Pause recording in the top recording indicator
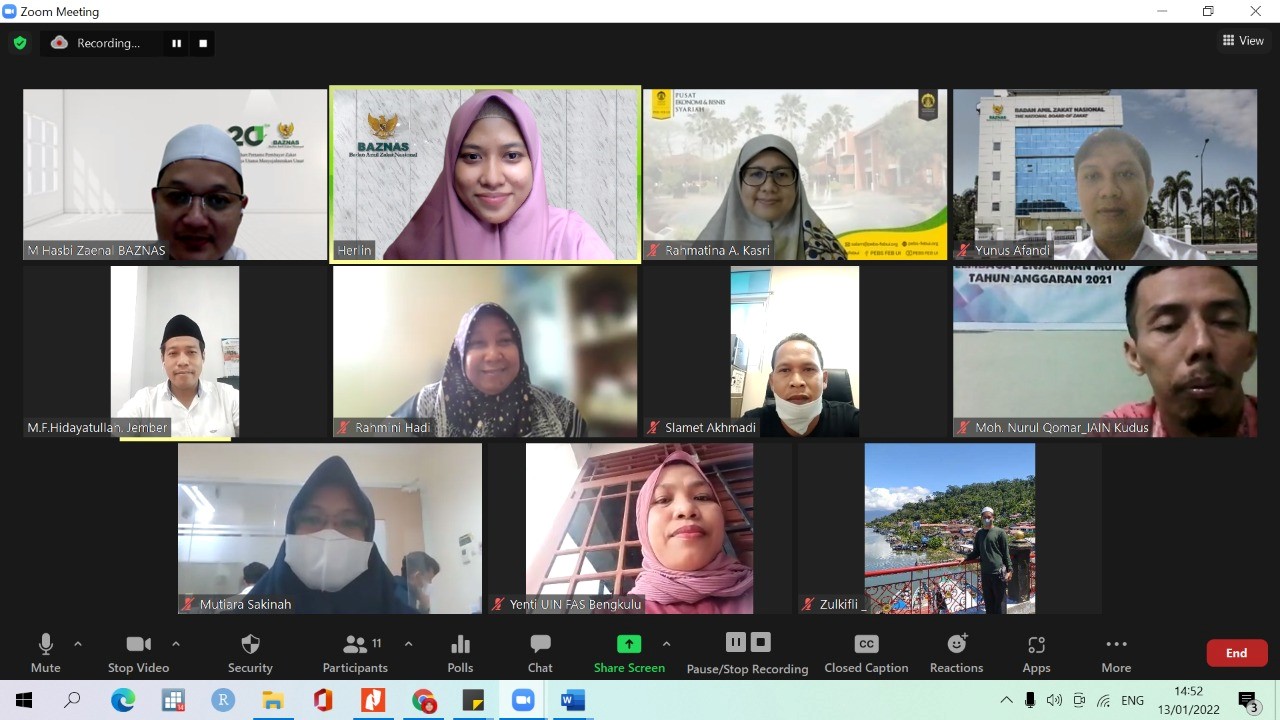The height and width of the screenshot is (720, 1280). coord(177,43)
